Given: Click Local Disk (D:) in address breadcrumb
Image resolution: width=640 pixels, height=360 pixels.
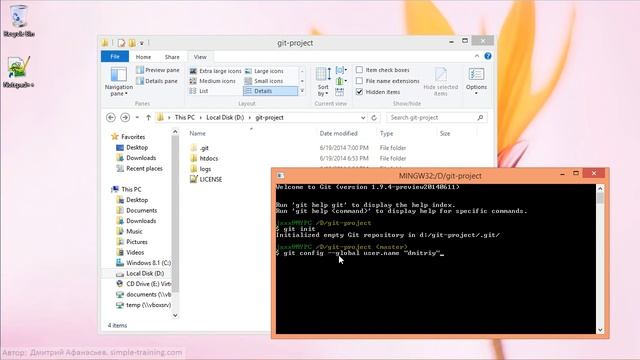Looking at the screenshot, I should (225, 118).
